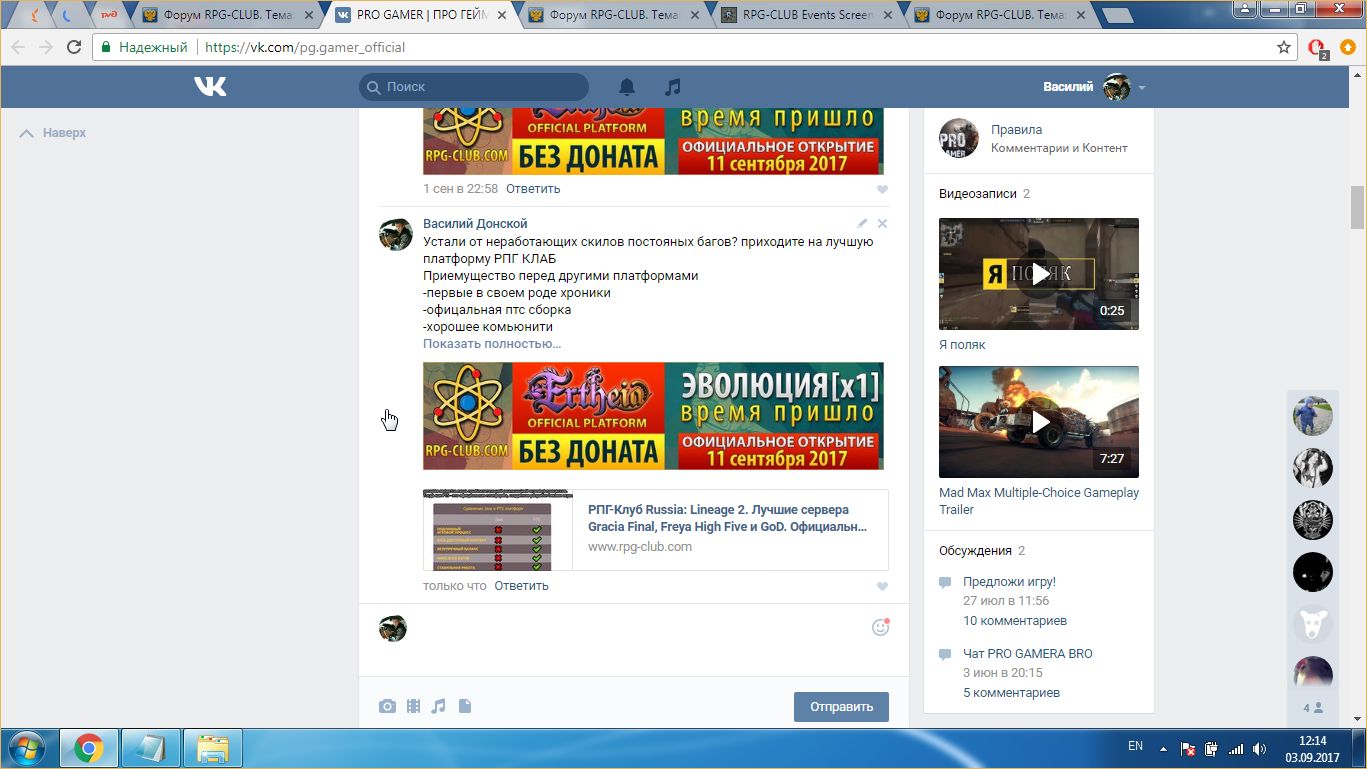Image resolution: width=1367 pixels, height=769 pixels.
Task: Open the white dog avatar chat in sidebar
Action: point(1312,624)
